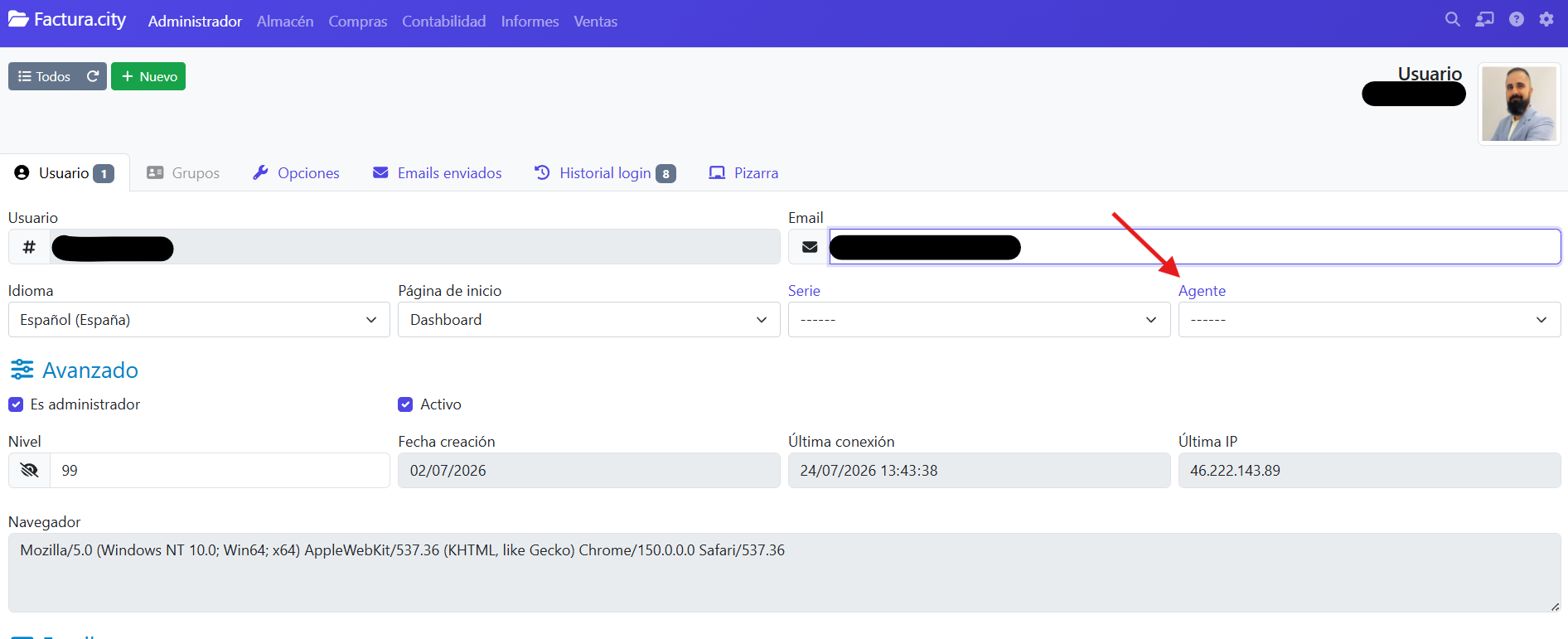The image size is (1568, 639).
Task: Click the Última conexión field
Action: [979, 471]
